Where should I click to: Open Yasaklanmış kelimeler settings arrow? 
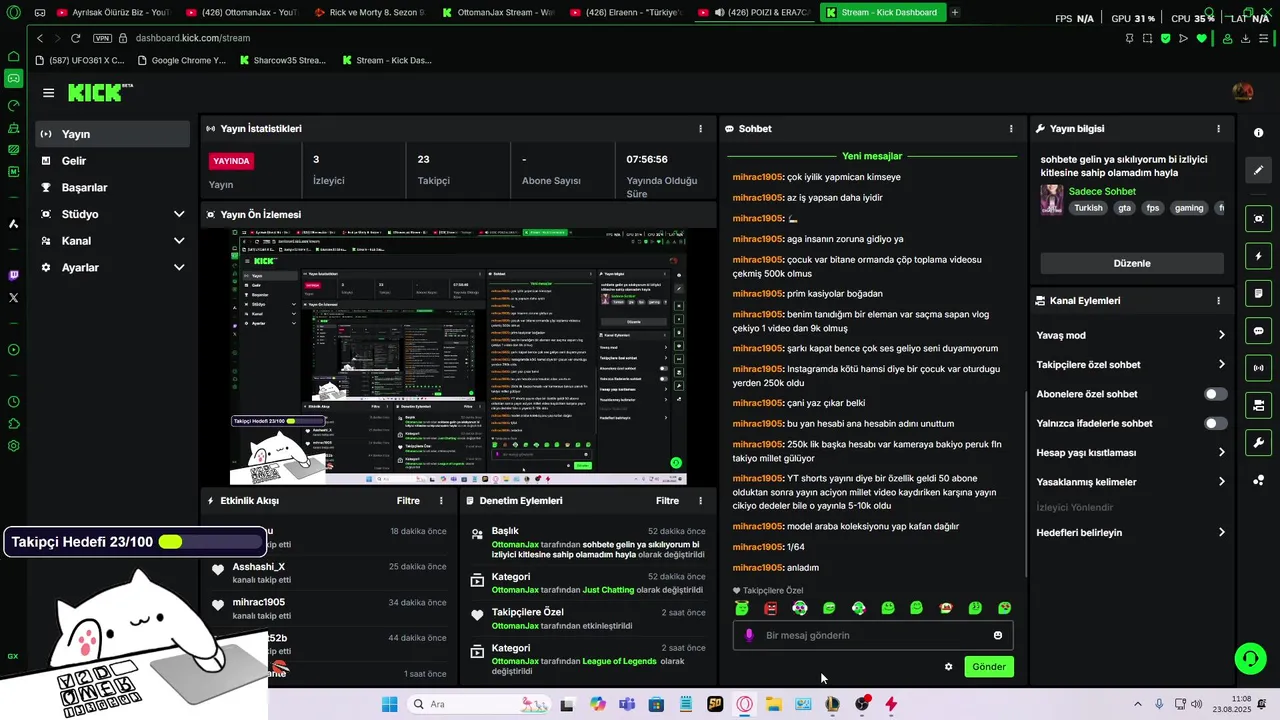(x=1221, y=482)
